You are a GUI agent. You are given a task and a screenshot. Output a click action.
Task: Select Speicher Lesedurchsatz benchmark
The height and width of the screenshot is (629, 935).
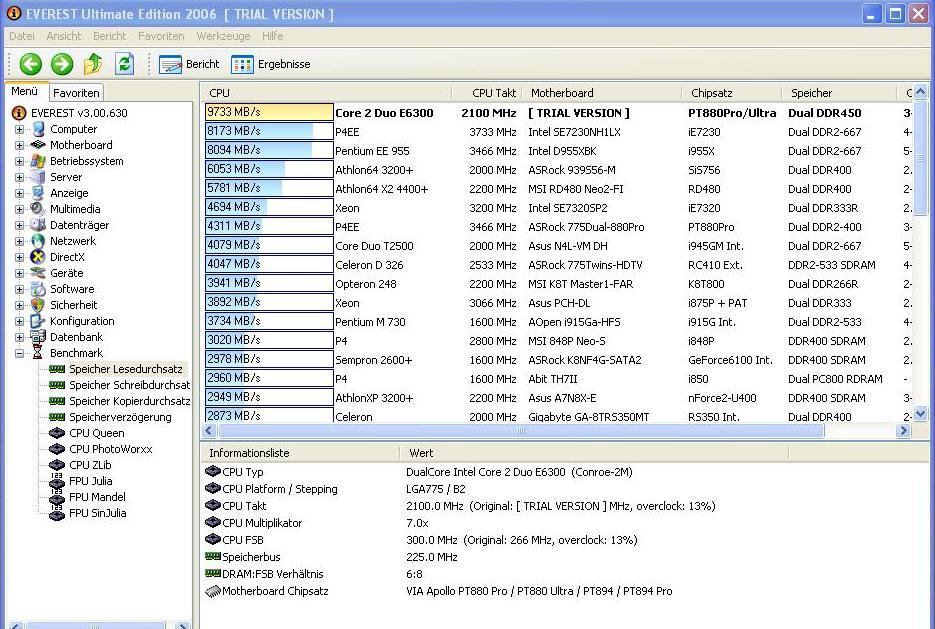126,369
